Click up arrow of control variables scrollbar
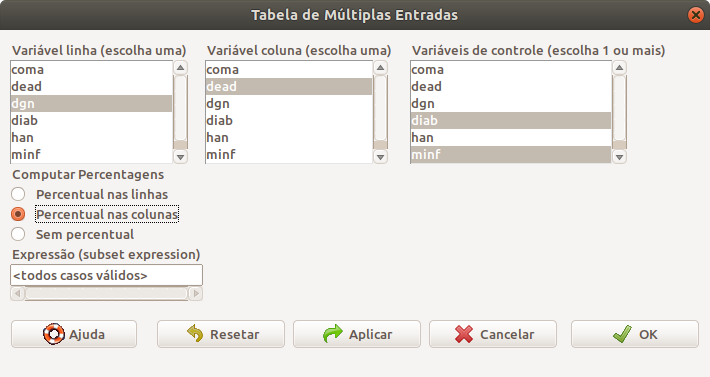This screenshot has width=710, height=377. coord(619,68)
